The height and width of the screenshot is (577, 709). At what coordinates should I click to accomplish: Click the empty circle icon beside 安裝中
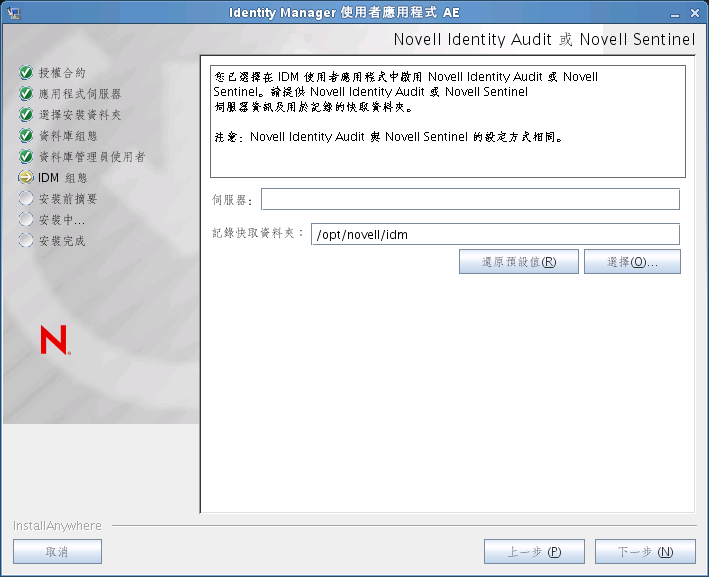(26, 219)
